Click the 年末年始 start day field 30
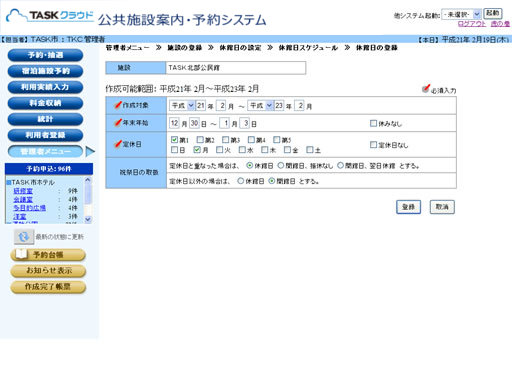This screenshot has height=384, width=512. pos(194,123)
